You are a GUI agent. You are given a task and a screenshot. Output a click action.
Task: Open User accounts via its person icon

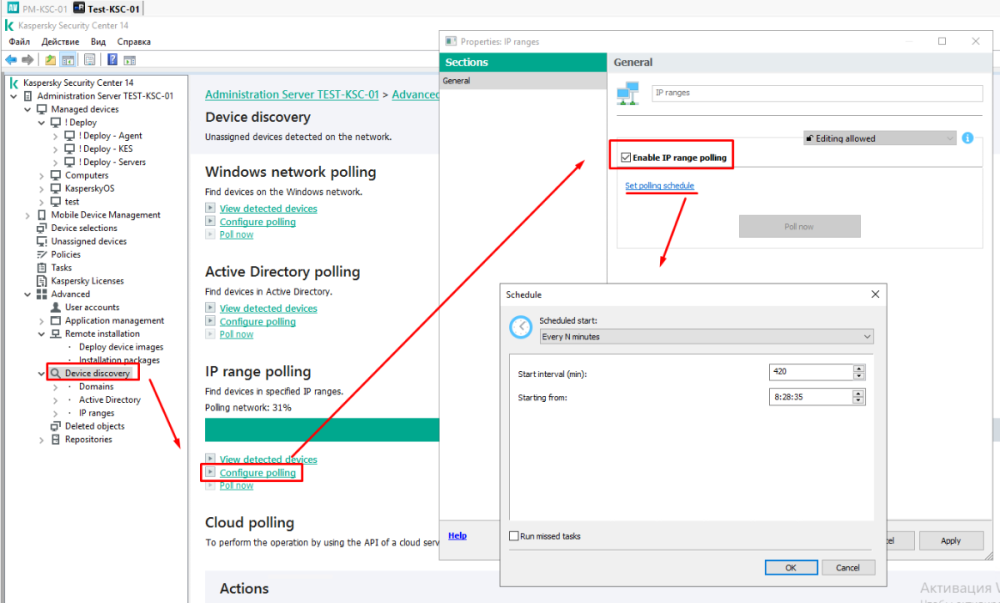click(55, 307)
